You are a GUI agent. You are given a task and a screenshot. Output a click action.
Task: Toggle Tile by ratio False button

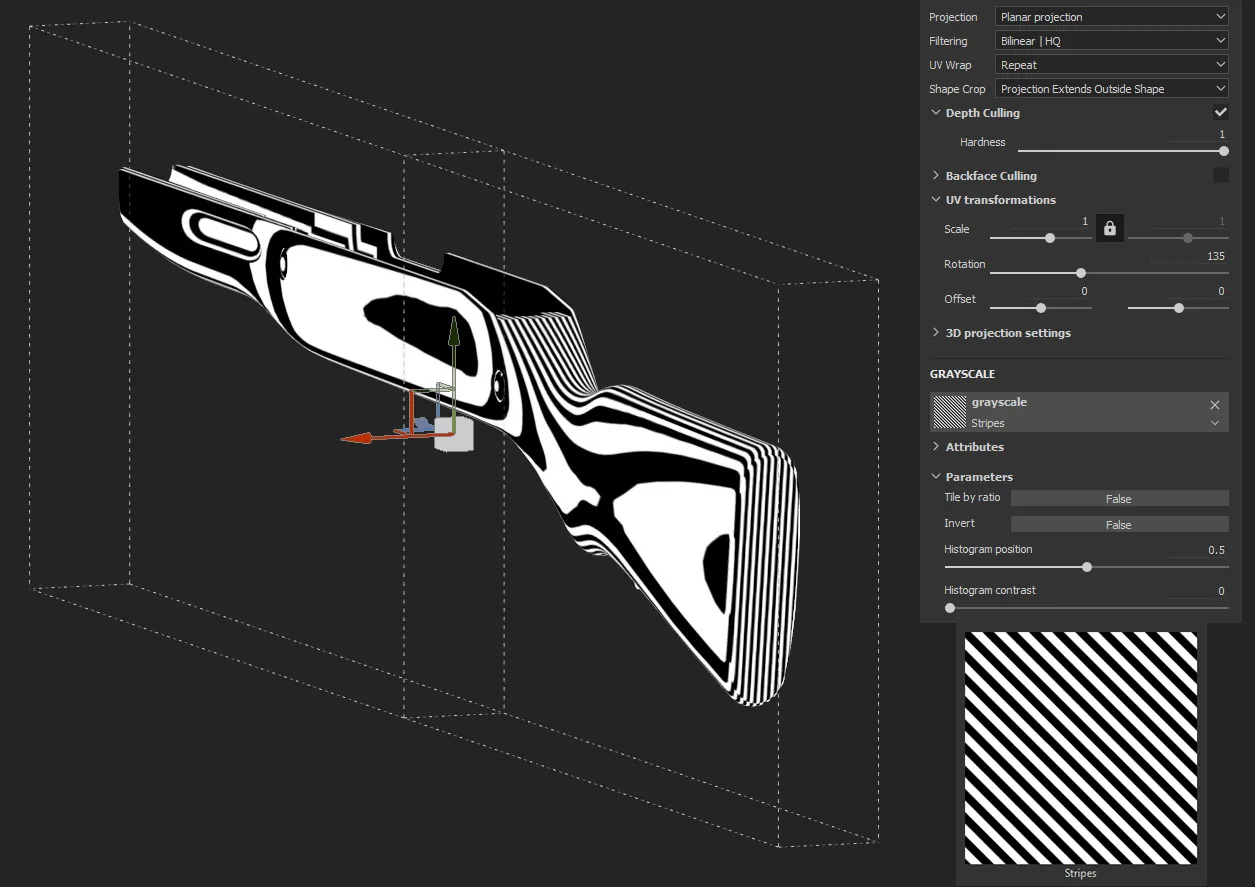1119,498
